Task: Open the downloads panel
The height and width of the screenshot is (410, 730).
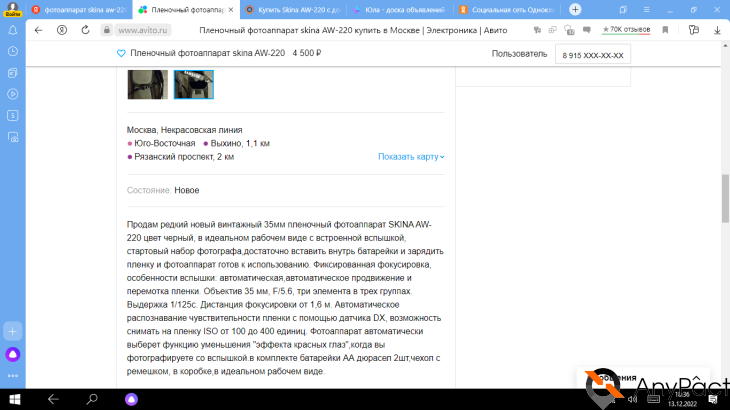Action: [x=717, y=30]
